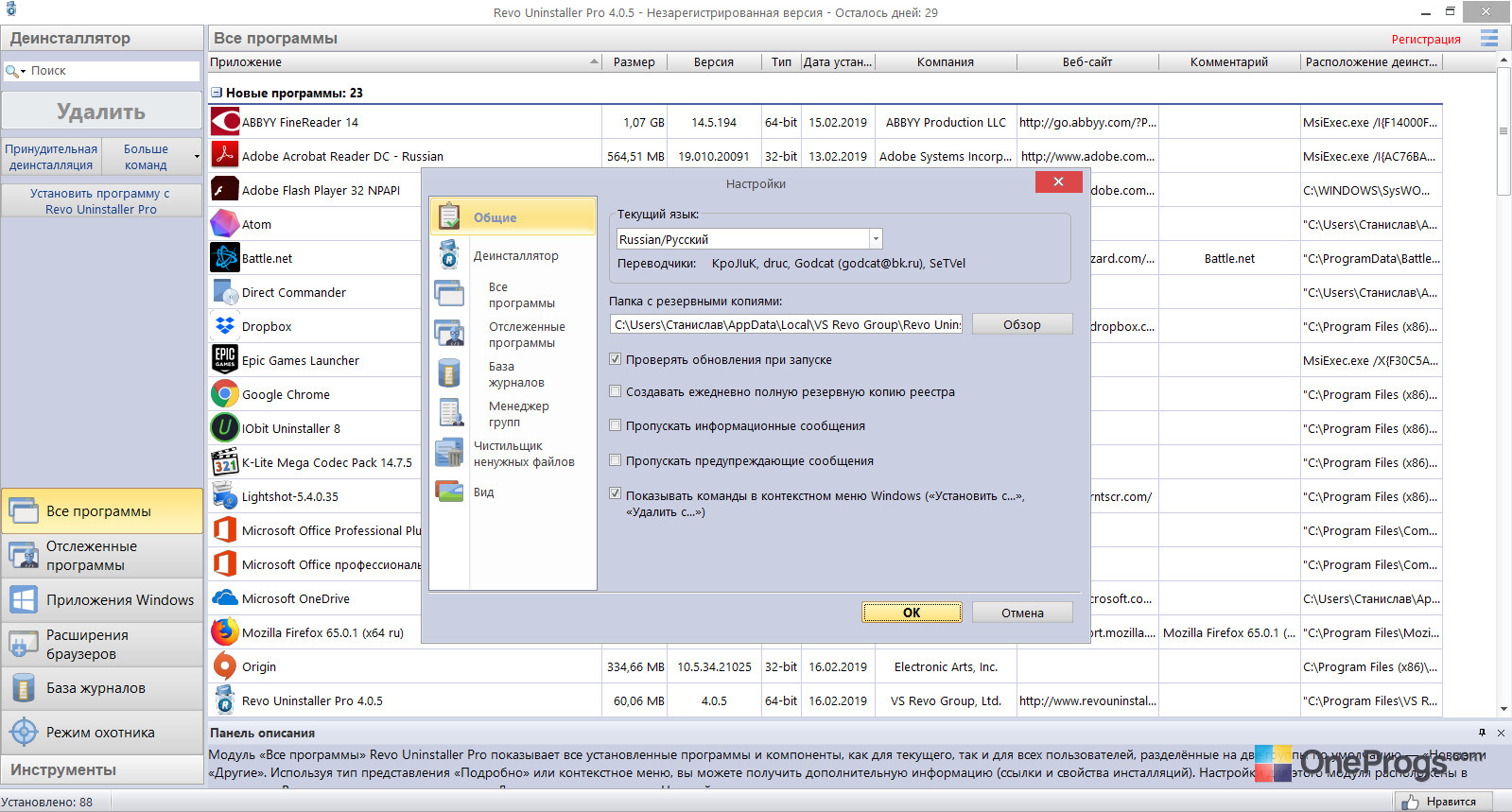Sort by the 'Размер' column header
The image size is (1512, 812).
pyautogui.click(x=634, y=62)
